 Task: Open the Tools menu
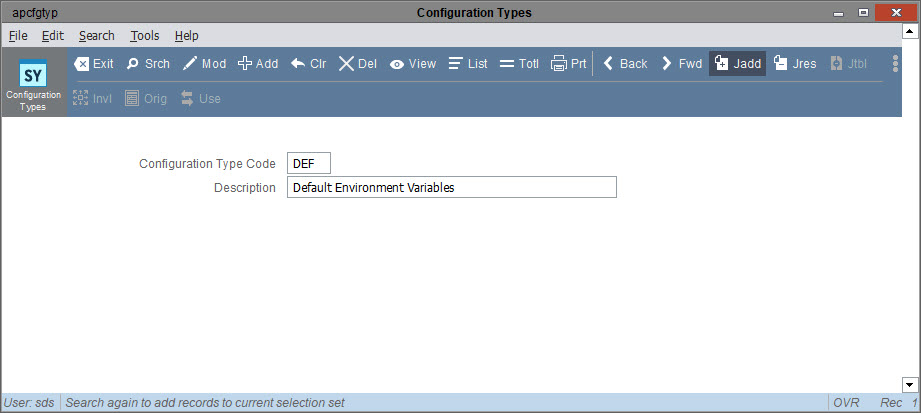[144, 36]
